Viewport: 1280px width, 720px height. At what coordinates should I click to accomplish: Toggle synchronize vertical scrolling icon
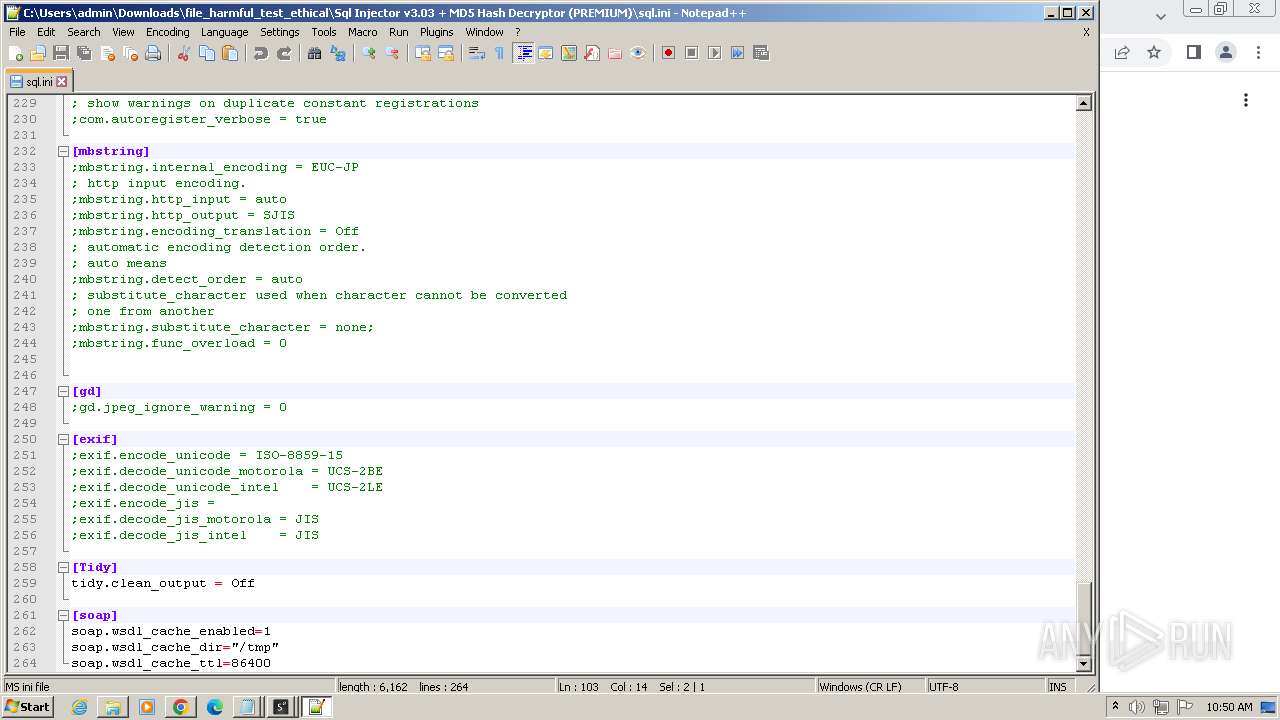click(423, 53)
